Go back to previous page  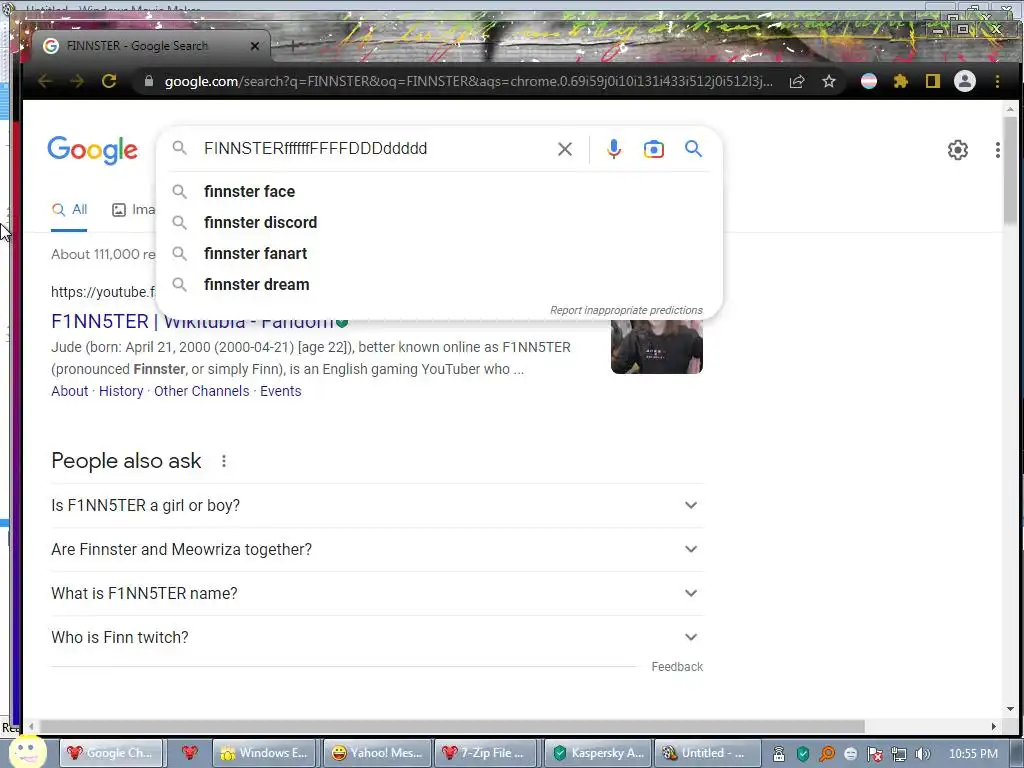point(44,81)
